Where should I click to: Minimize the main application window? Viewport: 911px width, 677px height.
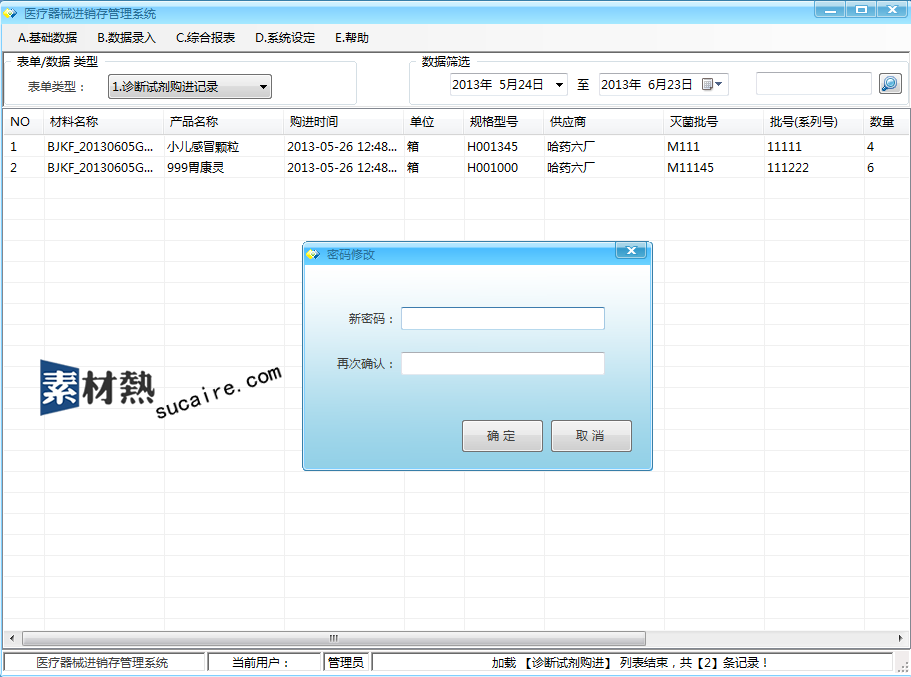pos(830,9)
